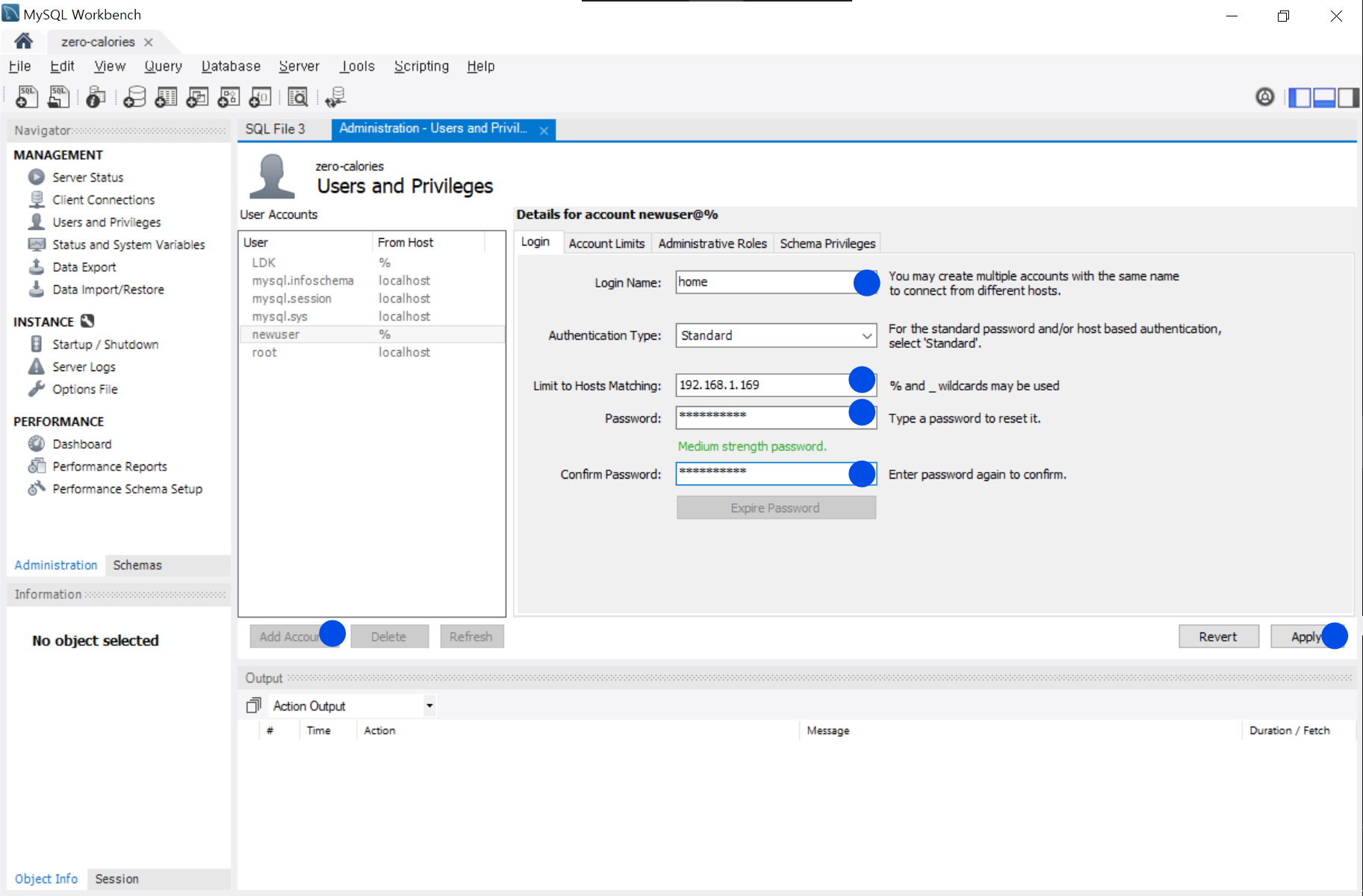Open the preferences gear icon

(x=1264, y=96)
